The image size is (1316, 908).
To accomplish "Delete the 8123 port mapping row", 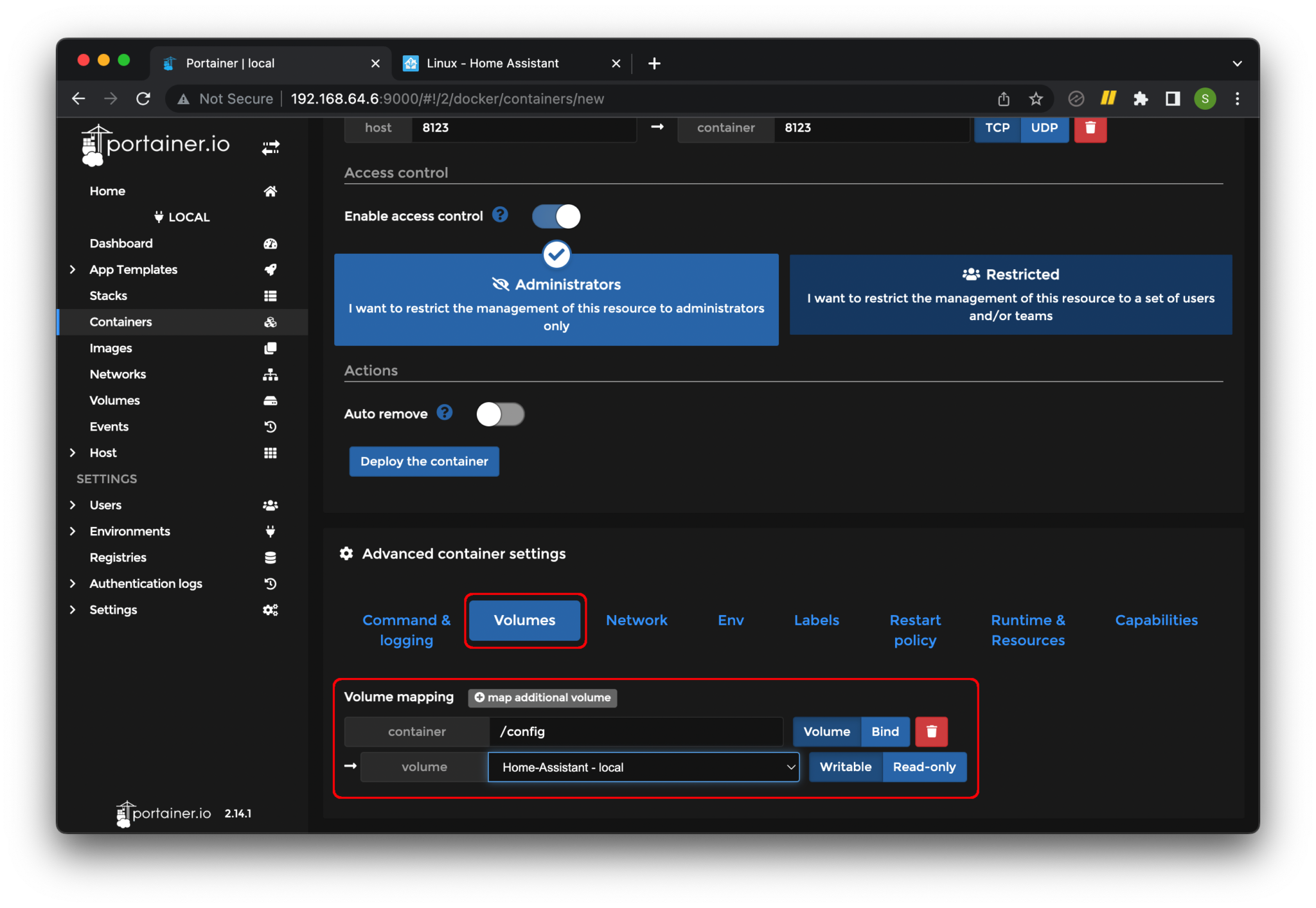I will (1090, 128).
